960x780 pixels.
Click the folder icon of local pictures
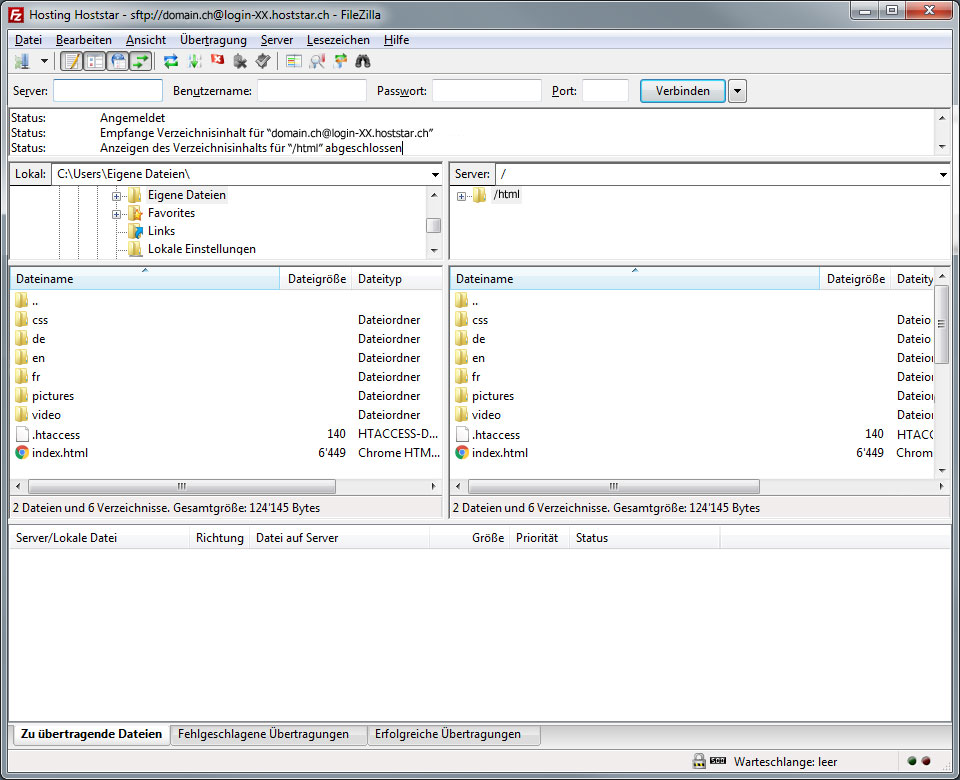tap(22, 395)
